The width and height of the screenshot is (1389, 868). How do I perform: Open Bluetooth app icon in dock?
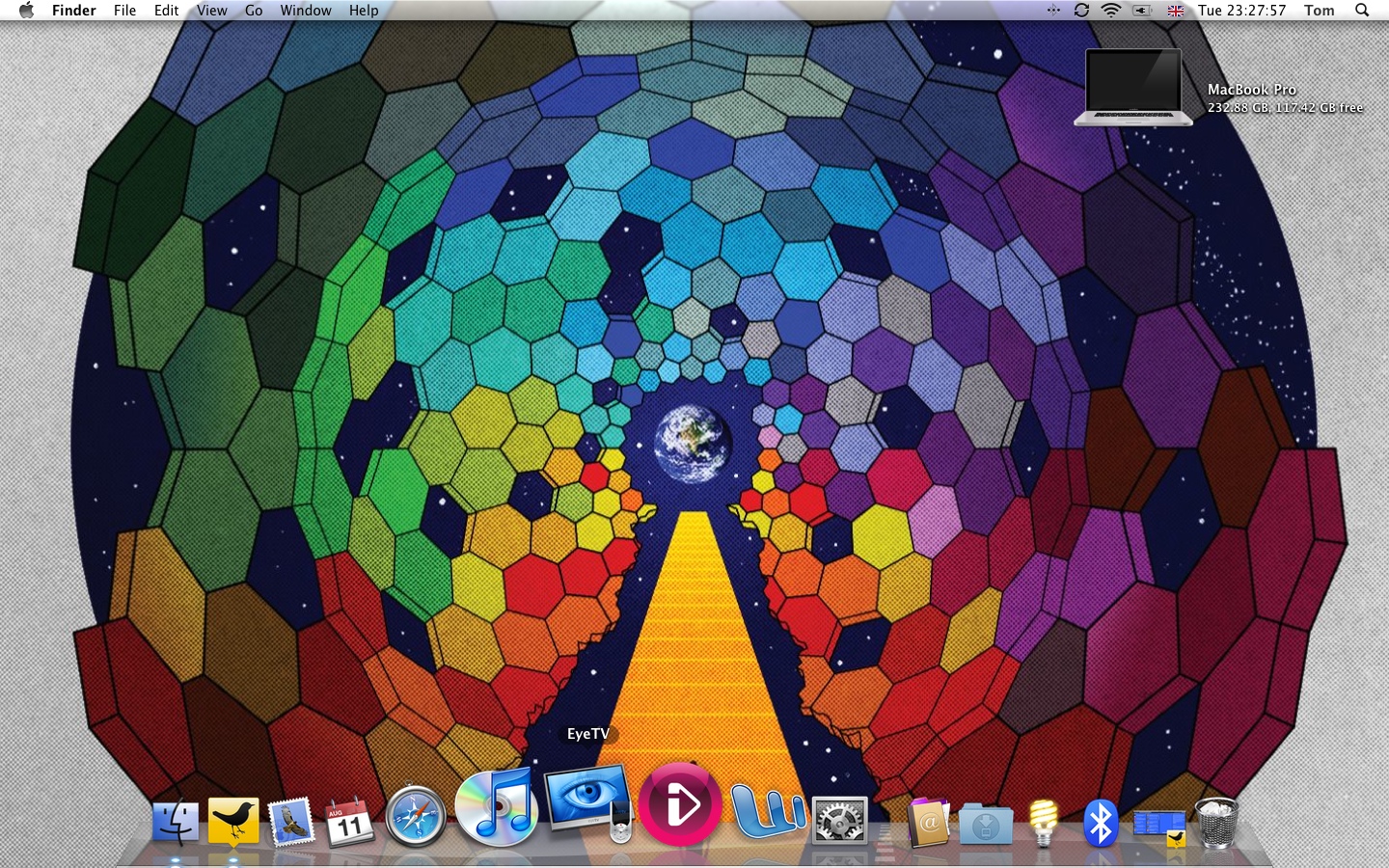(x=1101, y=823)
